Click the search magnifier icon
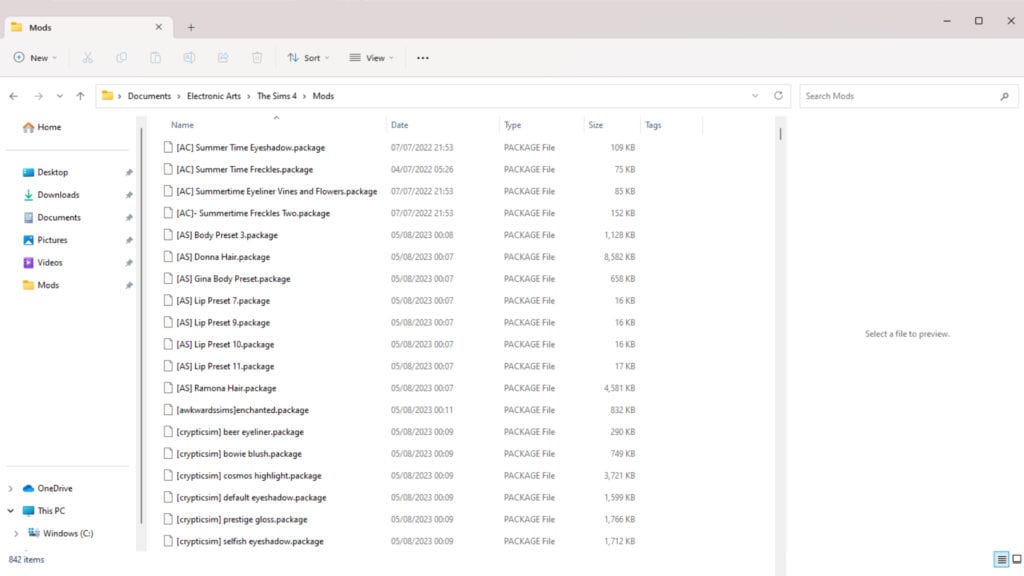Image resolution: width=1024 pixels, height=576 pixels. coord(1004,96)
